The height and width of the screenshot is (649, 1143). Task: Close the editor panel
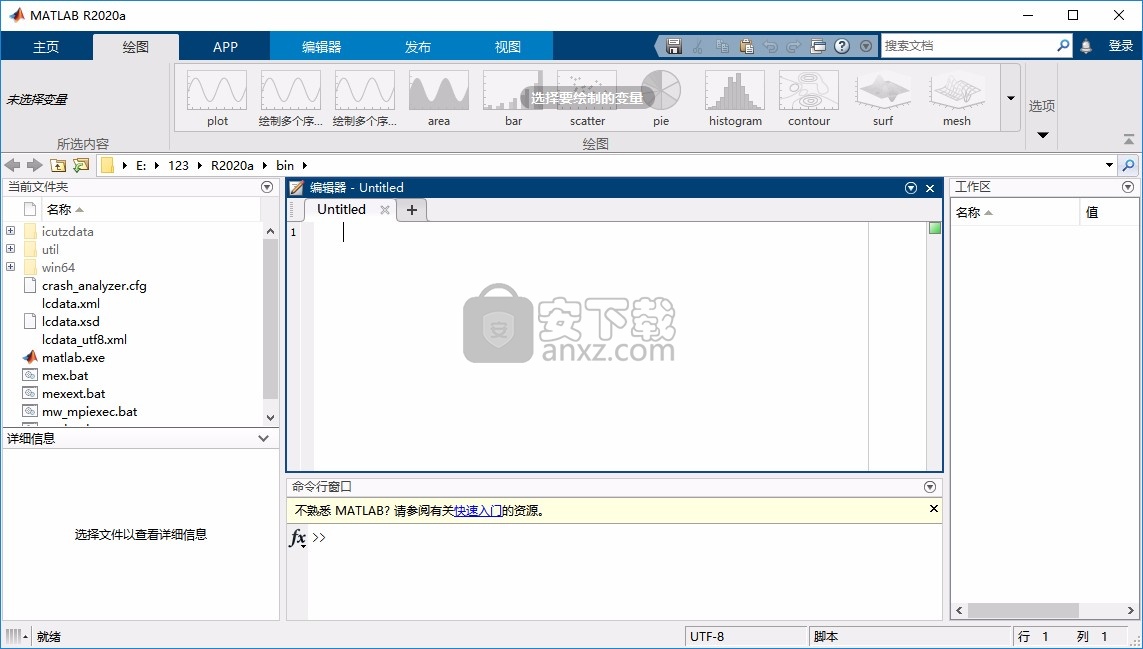click(x=930, y=188)
